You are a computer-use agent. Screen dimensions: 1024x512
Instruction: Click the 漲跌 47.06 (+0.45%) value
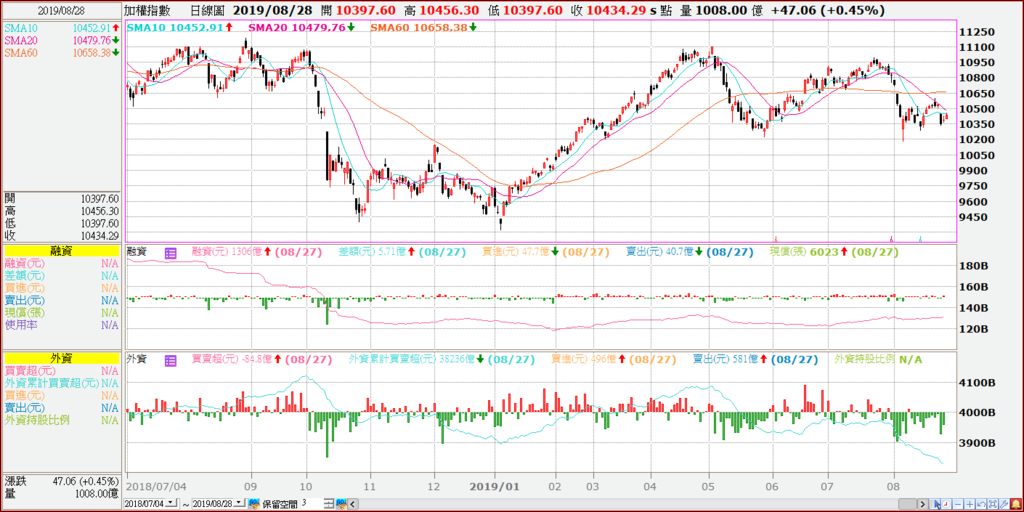[85, 481]
